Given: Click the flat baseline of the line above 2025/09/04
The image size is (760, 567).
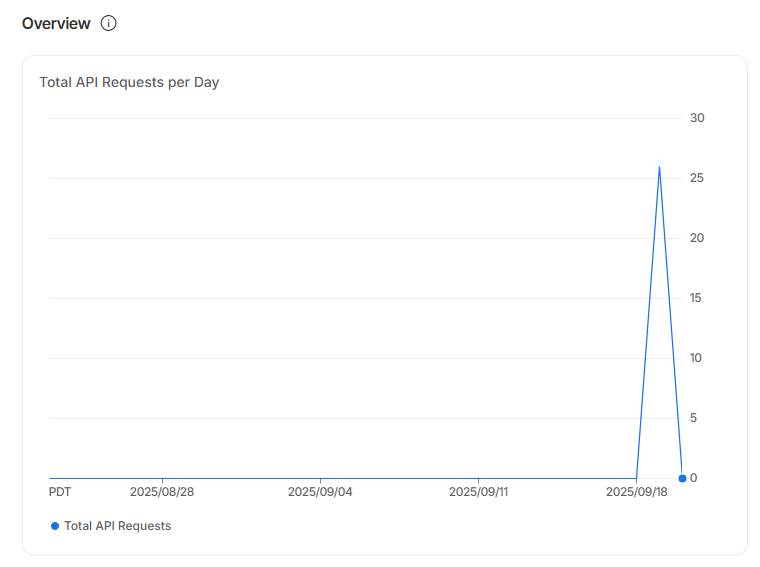Looking at the screenshot, I should point(320,478).
